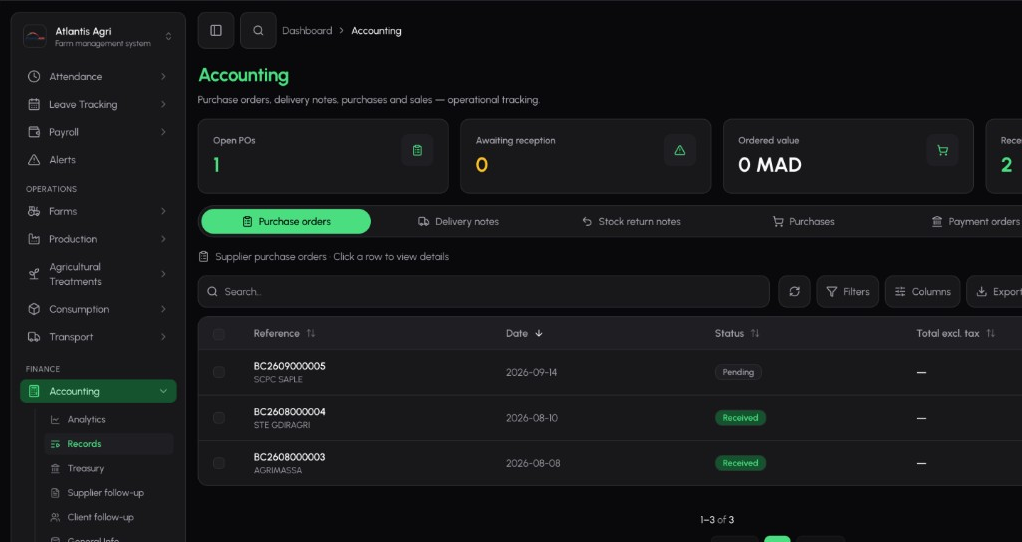The height and width of the screenshot is (542, 1022).
Task: Expand the Leave Tracking chevron
Action: [x=163, y=104]
